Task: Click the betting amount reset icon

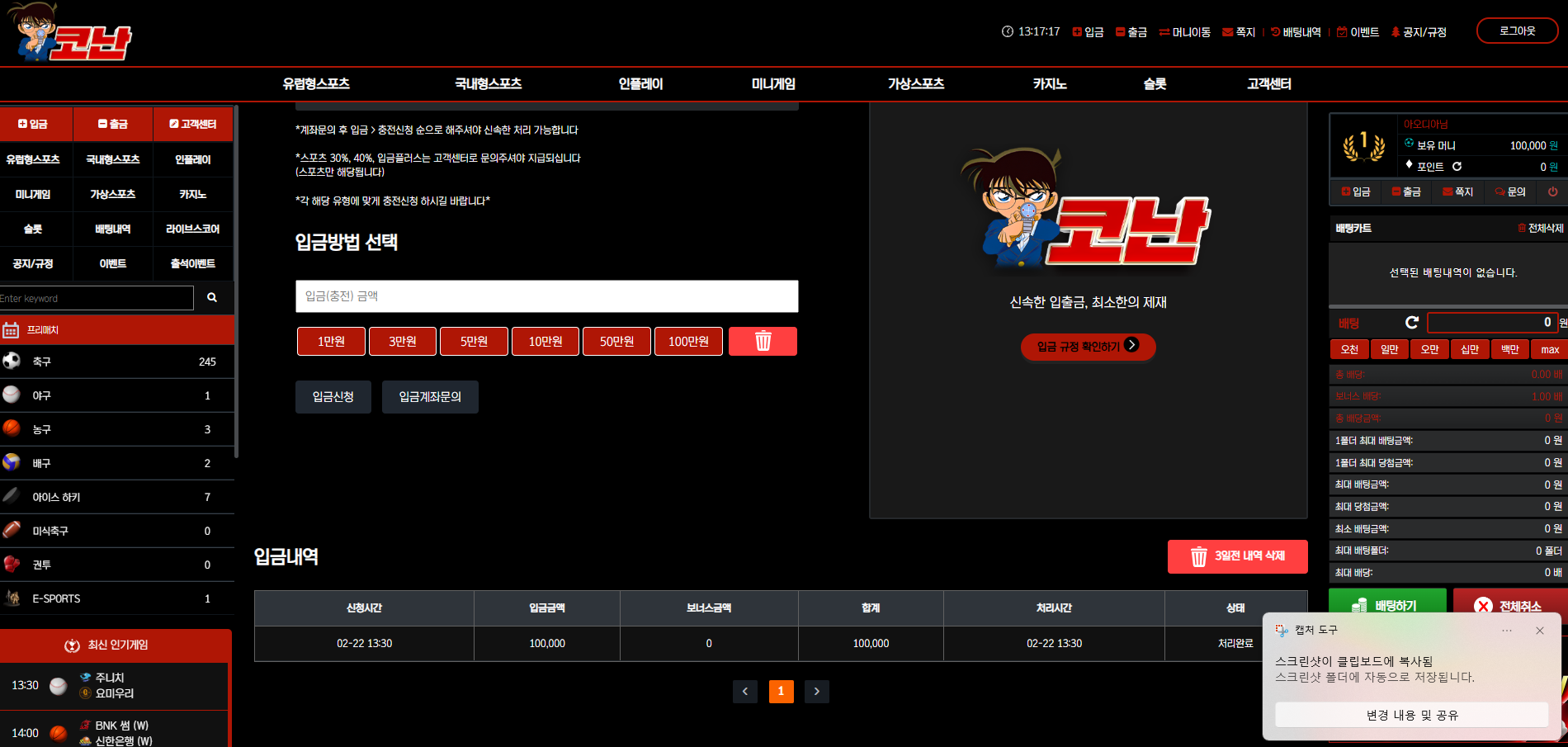Action: point(1411,322)
